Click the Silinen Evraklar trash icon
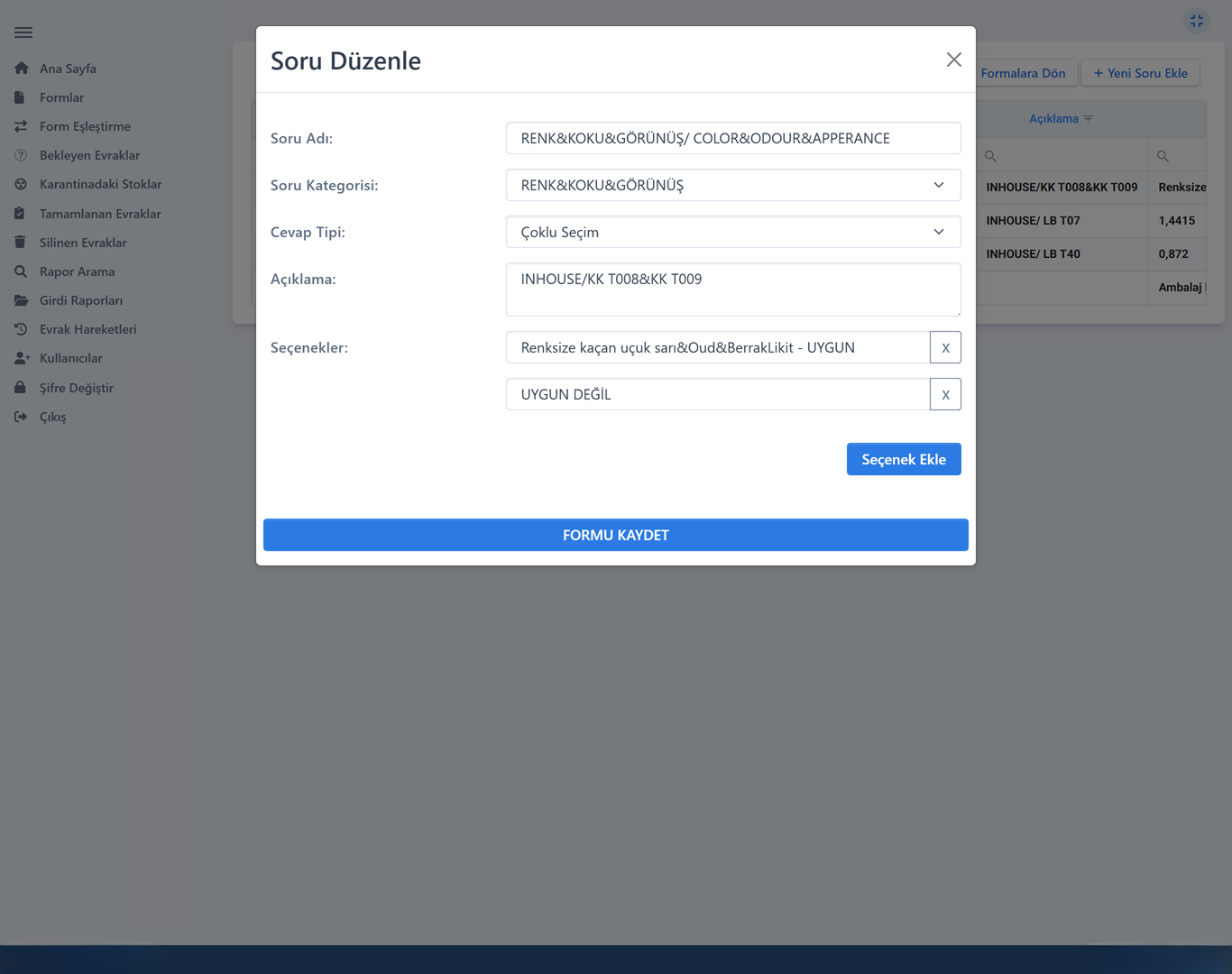 (x=21, y=243)
